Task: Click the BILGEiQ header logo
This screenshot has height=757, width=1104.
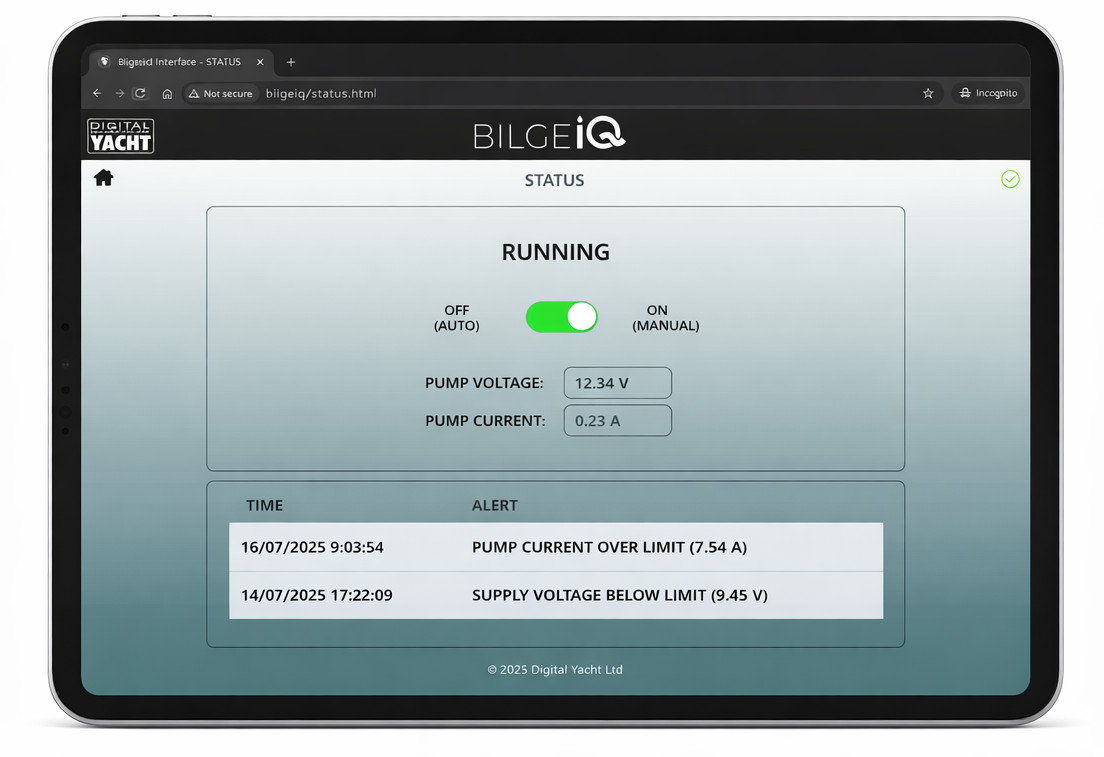Action: tap(549, 133)
